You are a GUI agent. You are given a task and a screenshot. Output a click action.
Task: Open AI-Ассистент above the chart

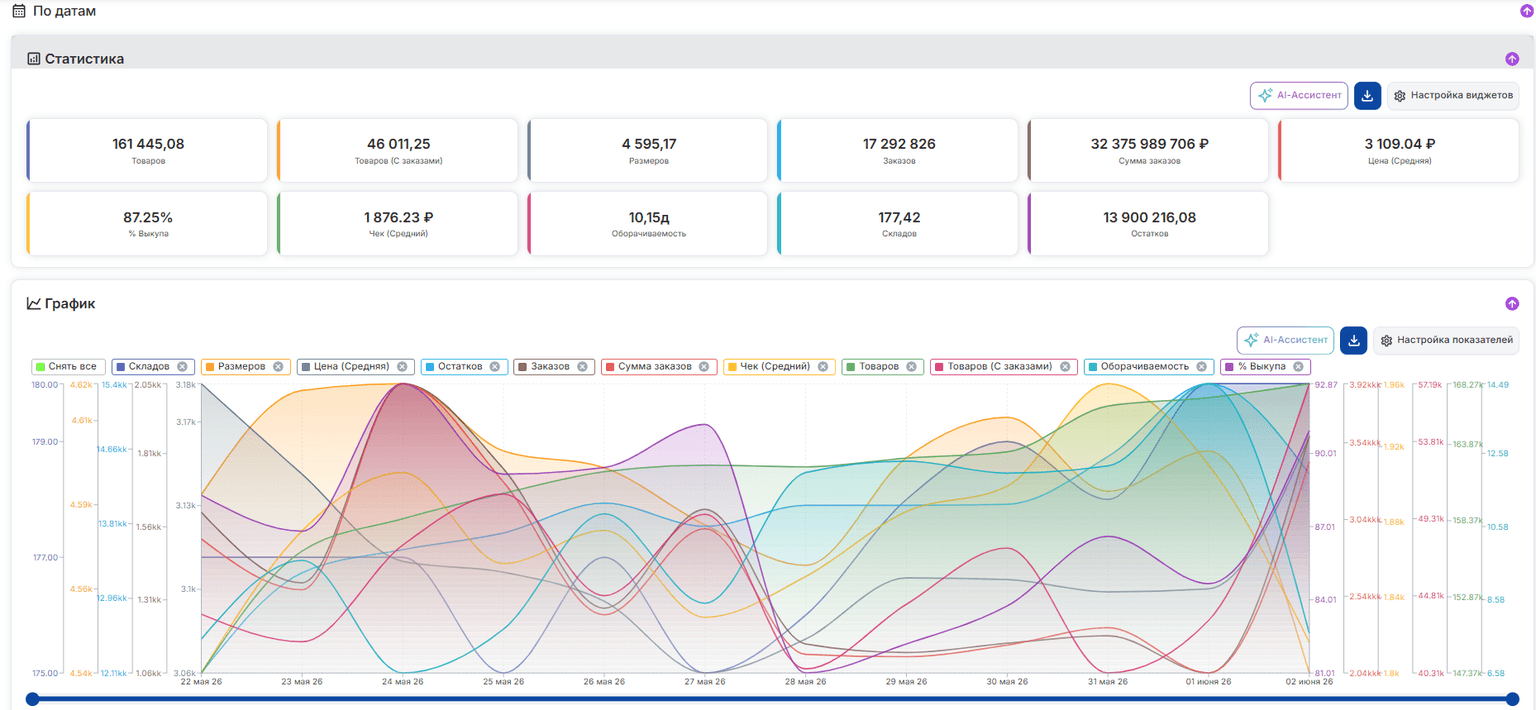[1285, 340]
